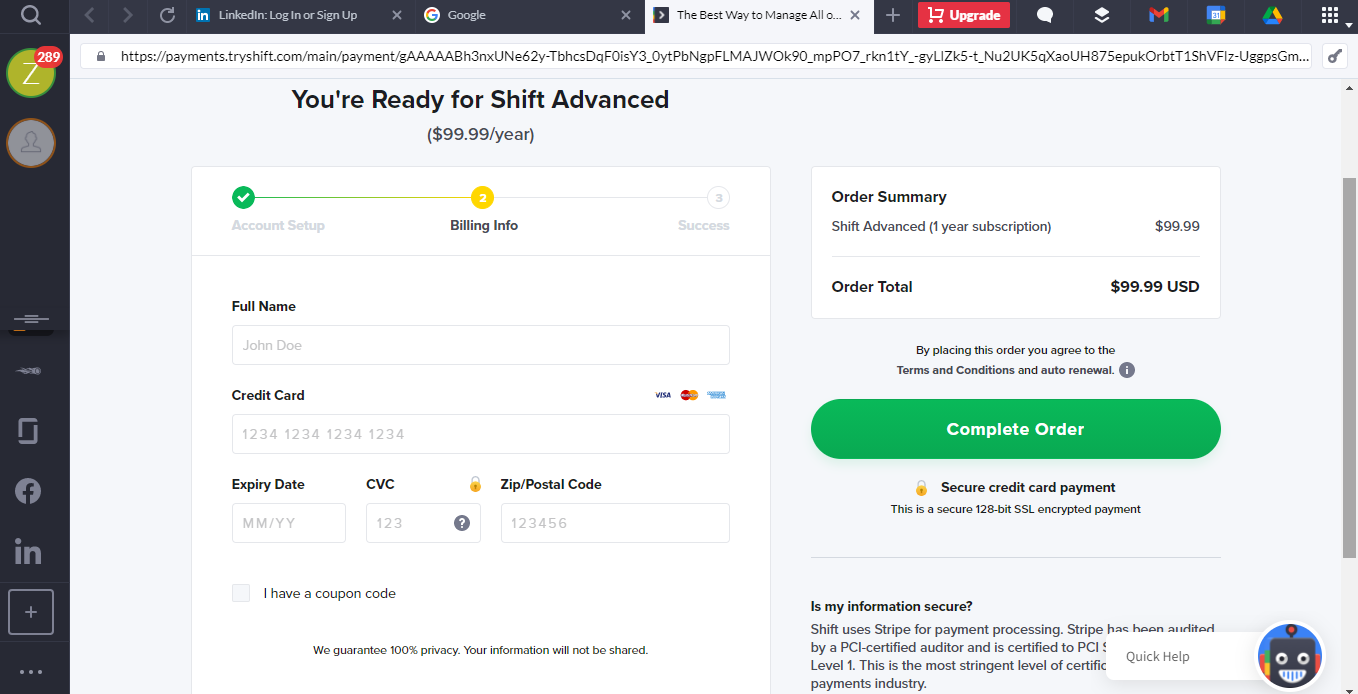This screenshot has width=1358, height=694.
Task: Open the Z account with 289 notifications
Action: (x=32, y=73)
